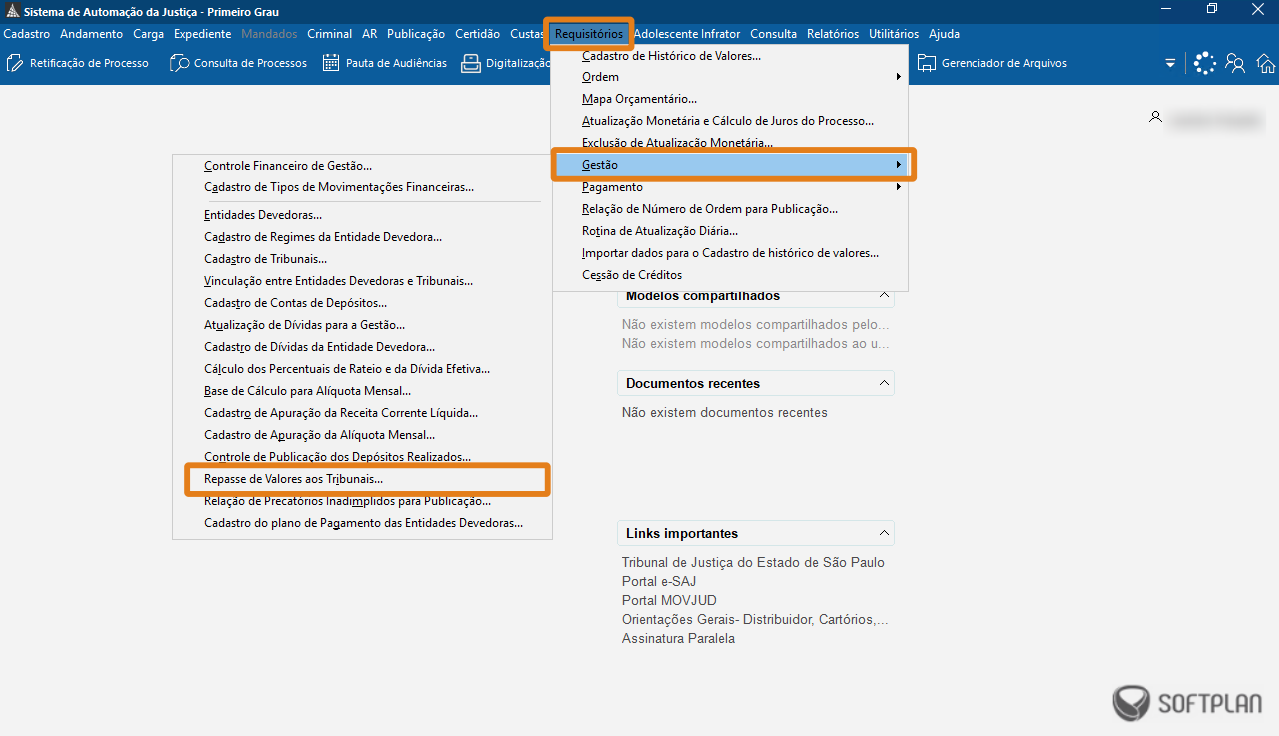Open the Assinatura Paralela link
The image size is (1279, 736).
(678, 638)
